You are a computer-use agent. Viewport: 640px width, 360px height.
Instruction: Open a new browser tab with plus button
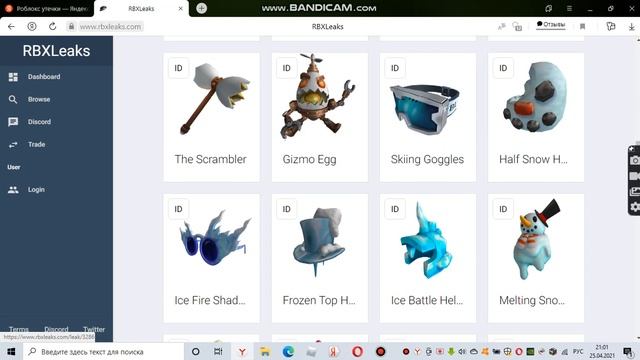201,8
